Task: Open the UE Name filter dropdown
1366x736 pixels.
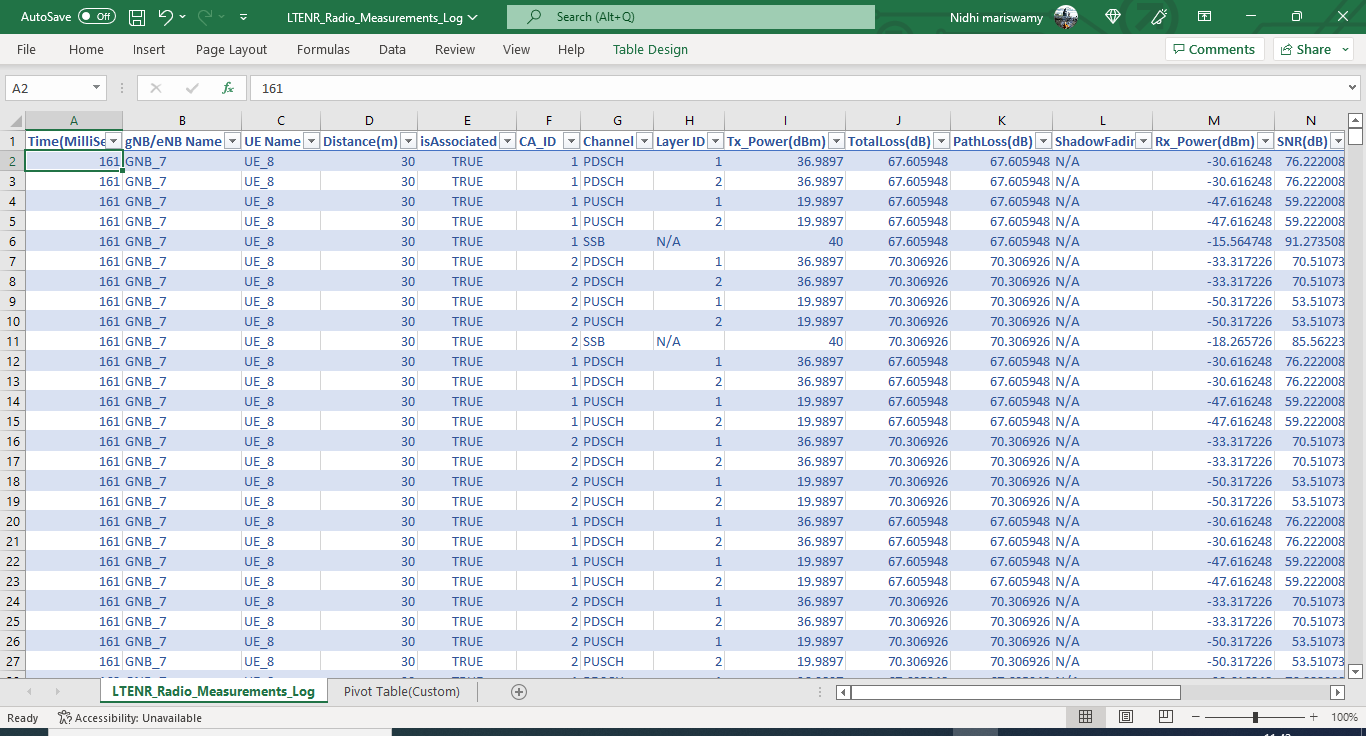Action: point(311,141)
